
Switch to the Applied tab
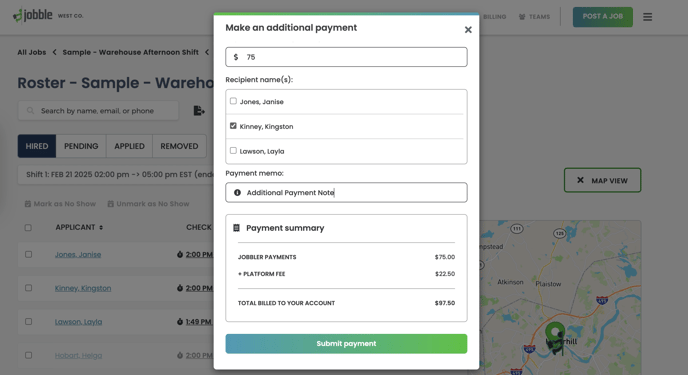coord(129,146)
